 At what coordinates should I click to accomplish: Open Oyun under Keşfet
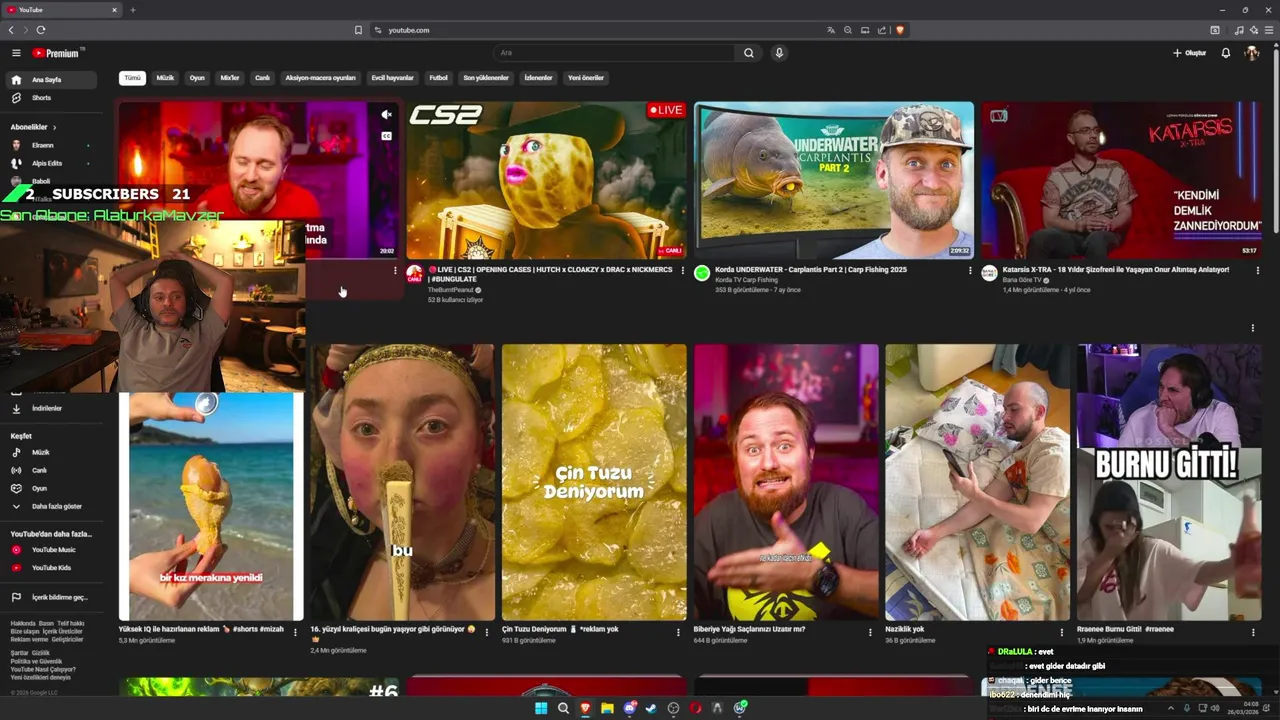53,488
